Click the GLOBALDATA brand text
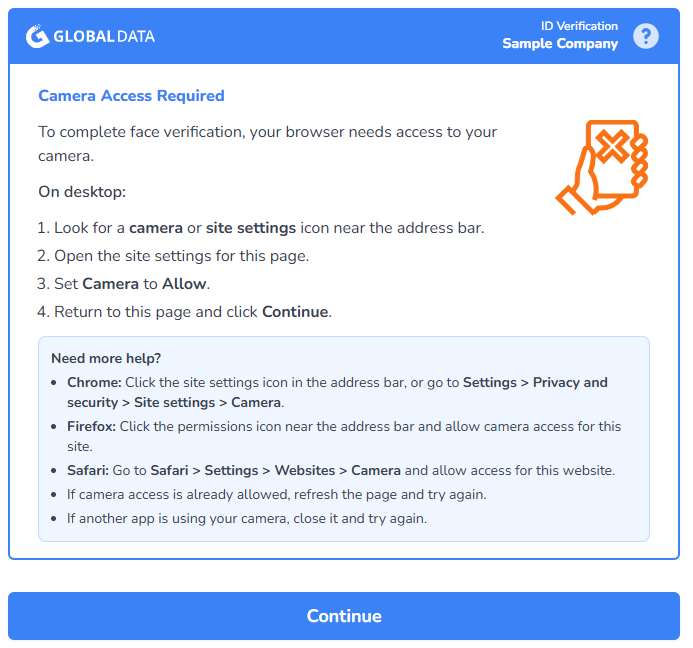 pyautogui.click(x=104, y=36)
